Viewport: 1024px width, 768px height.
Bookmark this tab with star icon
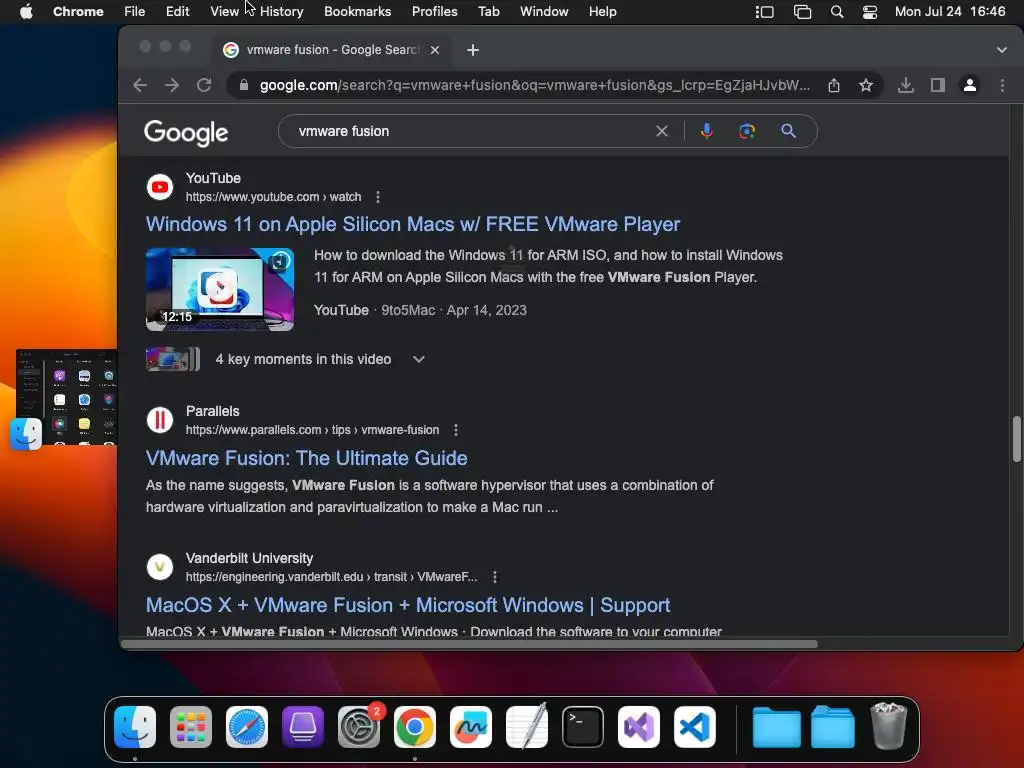coord(866,85)
